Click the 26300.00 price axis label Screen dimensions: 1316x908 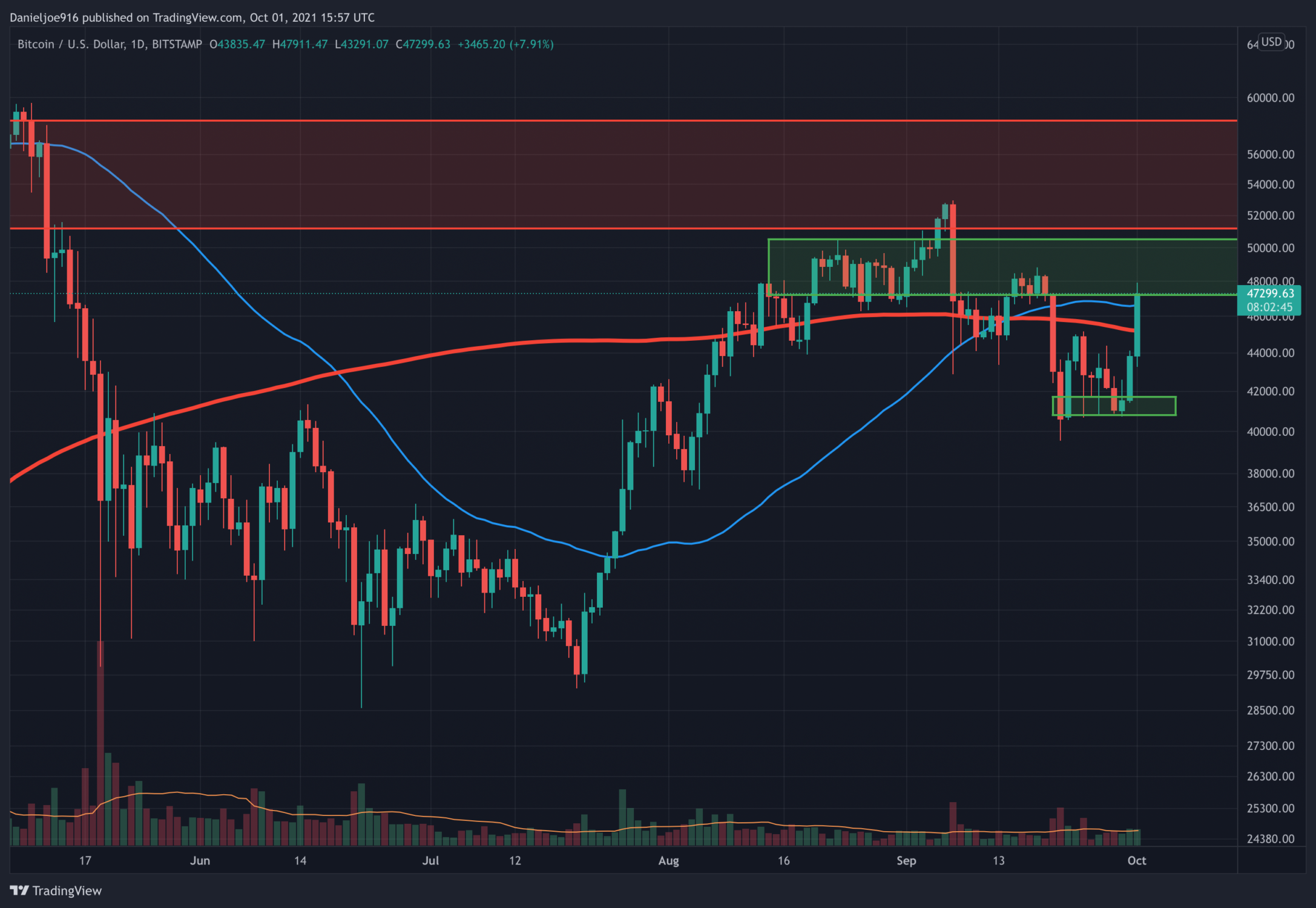click(x=1271, y=777)
